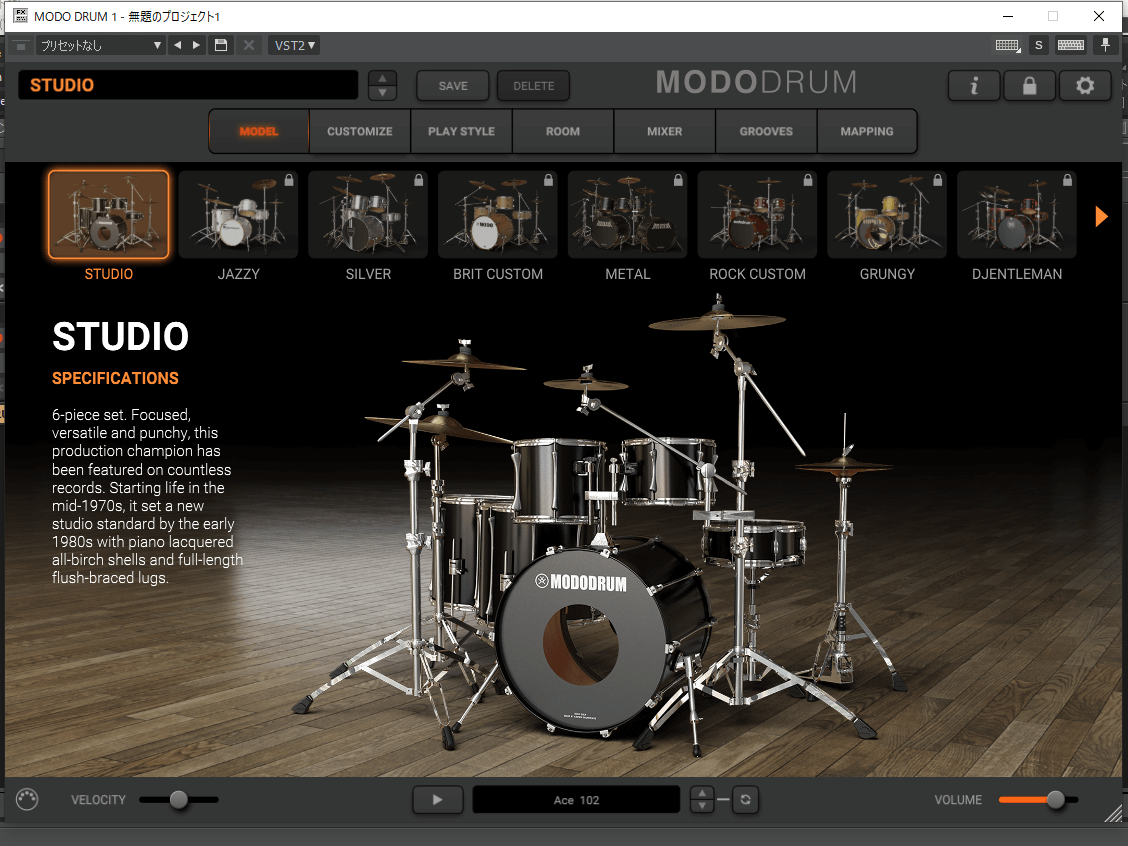Click the lock icon on JAZZY kit

pos(288,180)
